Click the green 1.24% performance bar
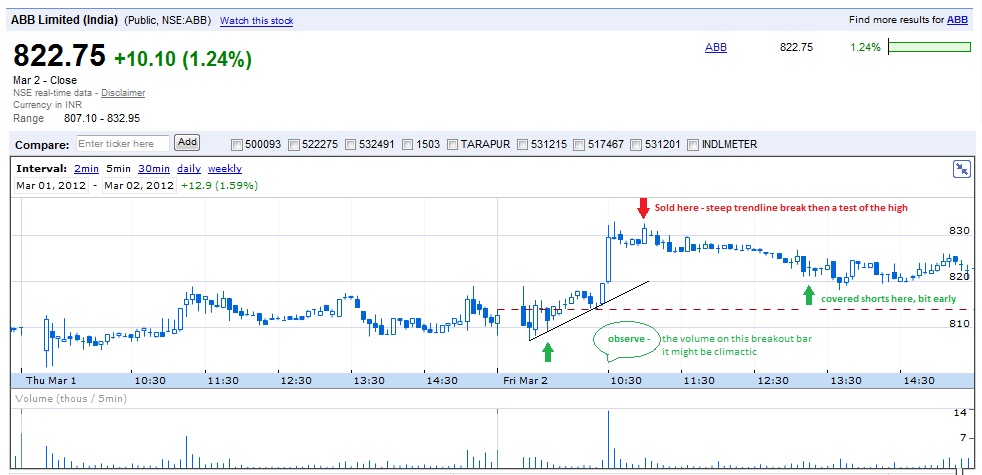Viewport: 982px width, 475px height. coord(930,47)
